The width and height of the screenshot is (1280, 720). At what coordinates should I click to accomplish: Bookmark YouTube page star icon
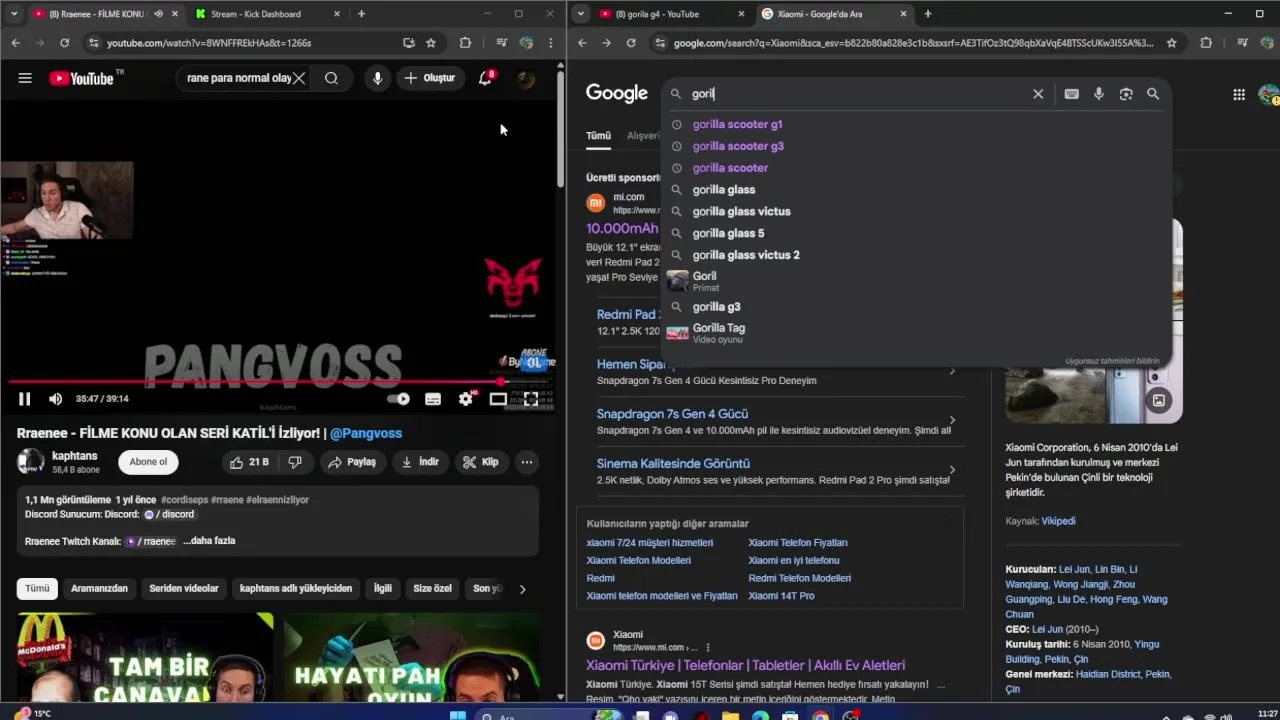[431, 43]
